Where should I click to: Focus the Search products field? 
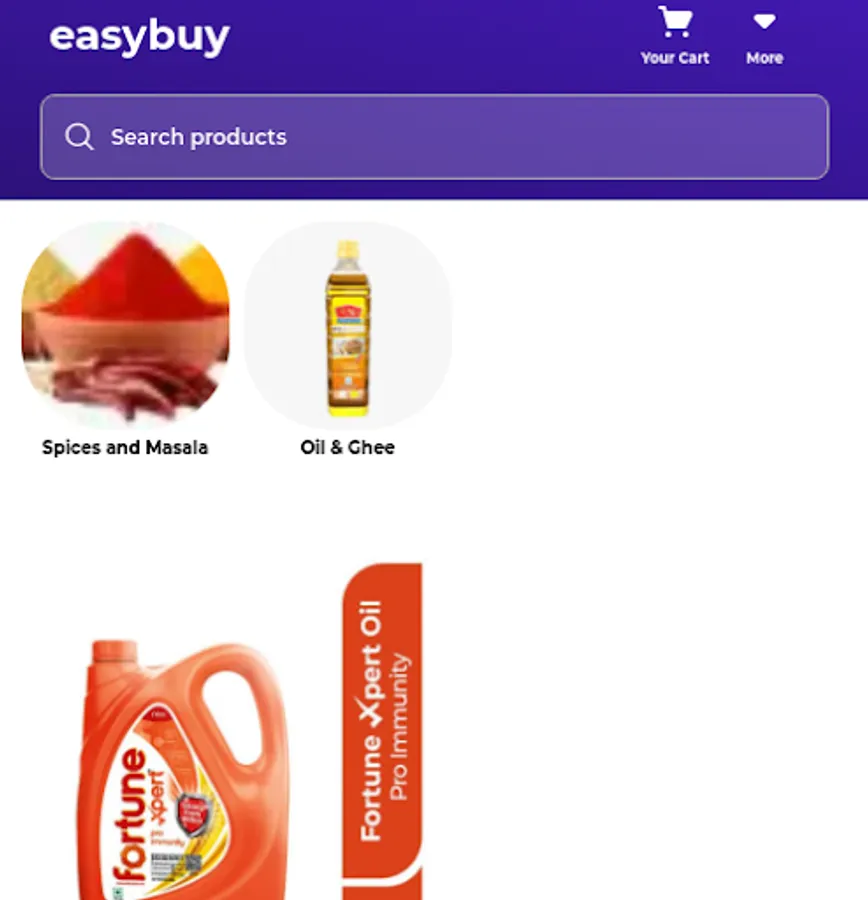[435, 137]
